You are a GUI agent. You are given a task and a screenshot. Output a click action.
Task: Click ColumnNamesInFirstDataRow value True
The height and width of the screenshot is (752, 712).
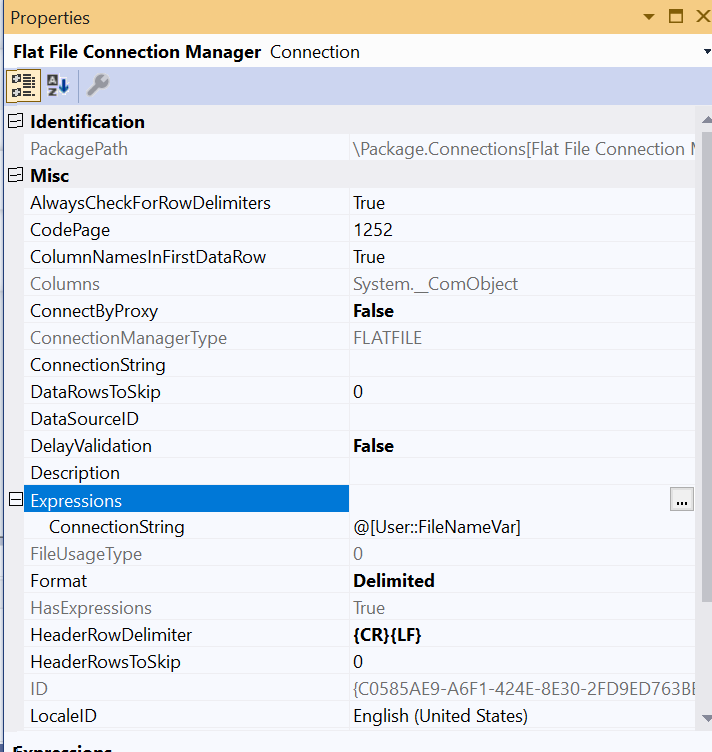369,257
